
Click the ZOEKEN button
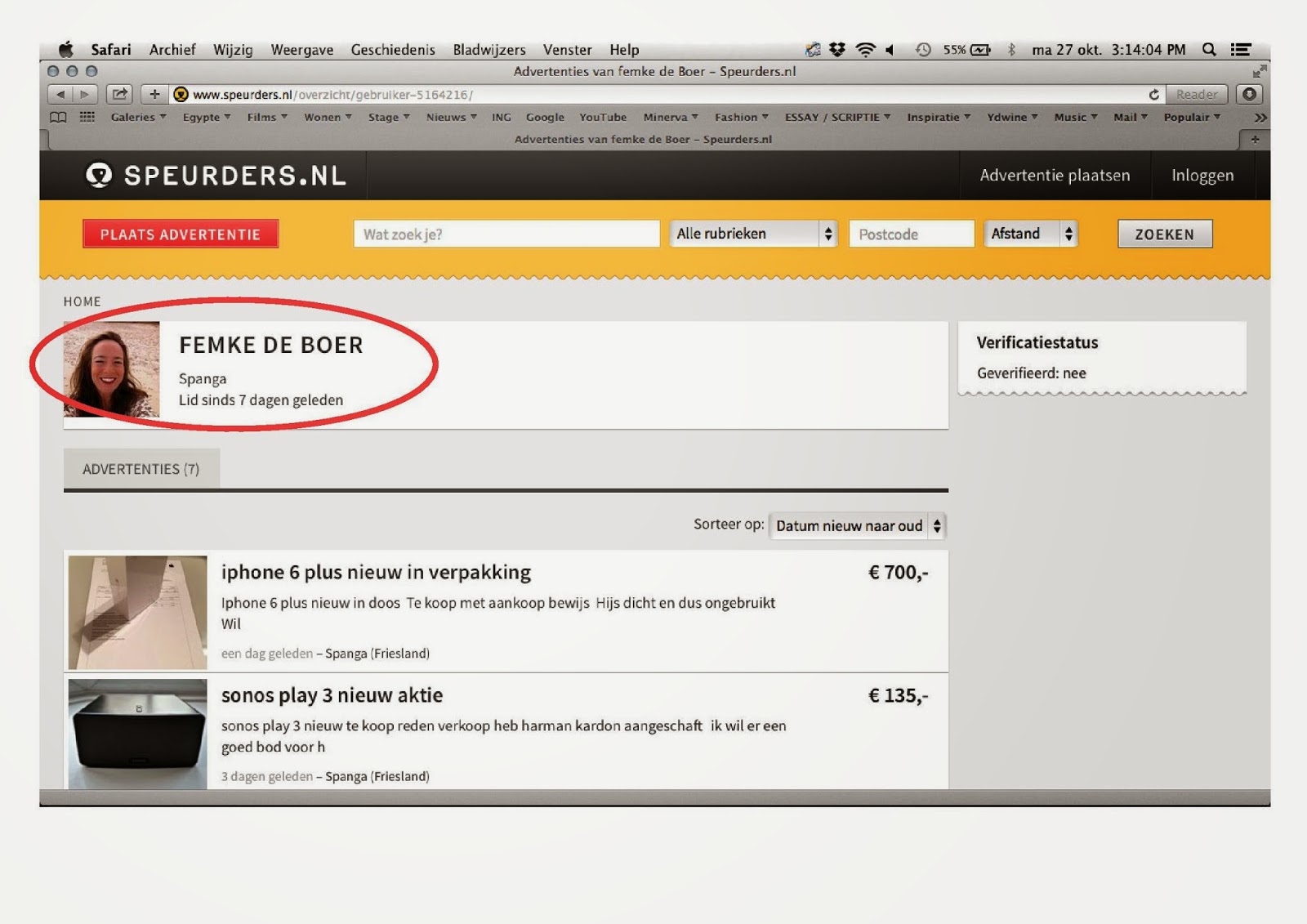coord(1165,234)
